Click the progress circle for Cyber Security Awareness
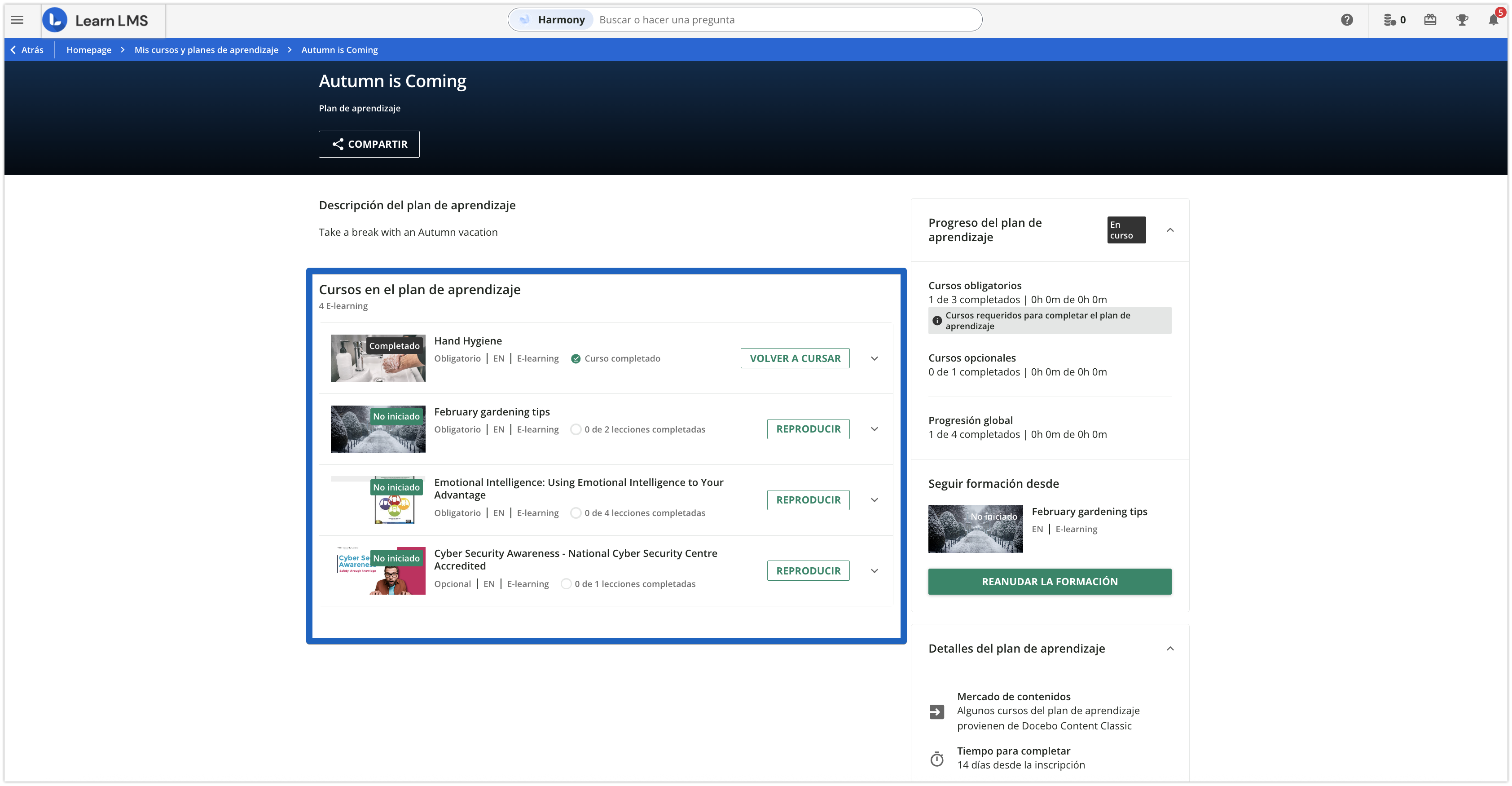Screen dimensions: 1512x786 pyautogui.click(x=566, y=584)
